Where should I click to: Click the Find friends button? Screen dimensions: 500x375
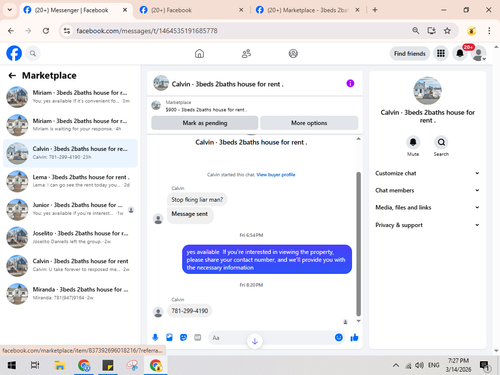[x=410, y=53]
